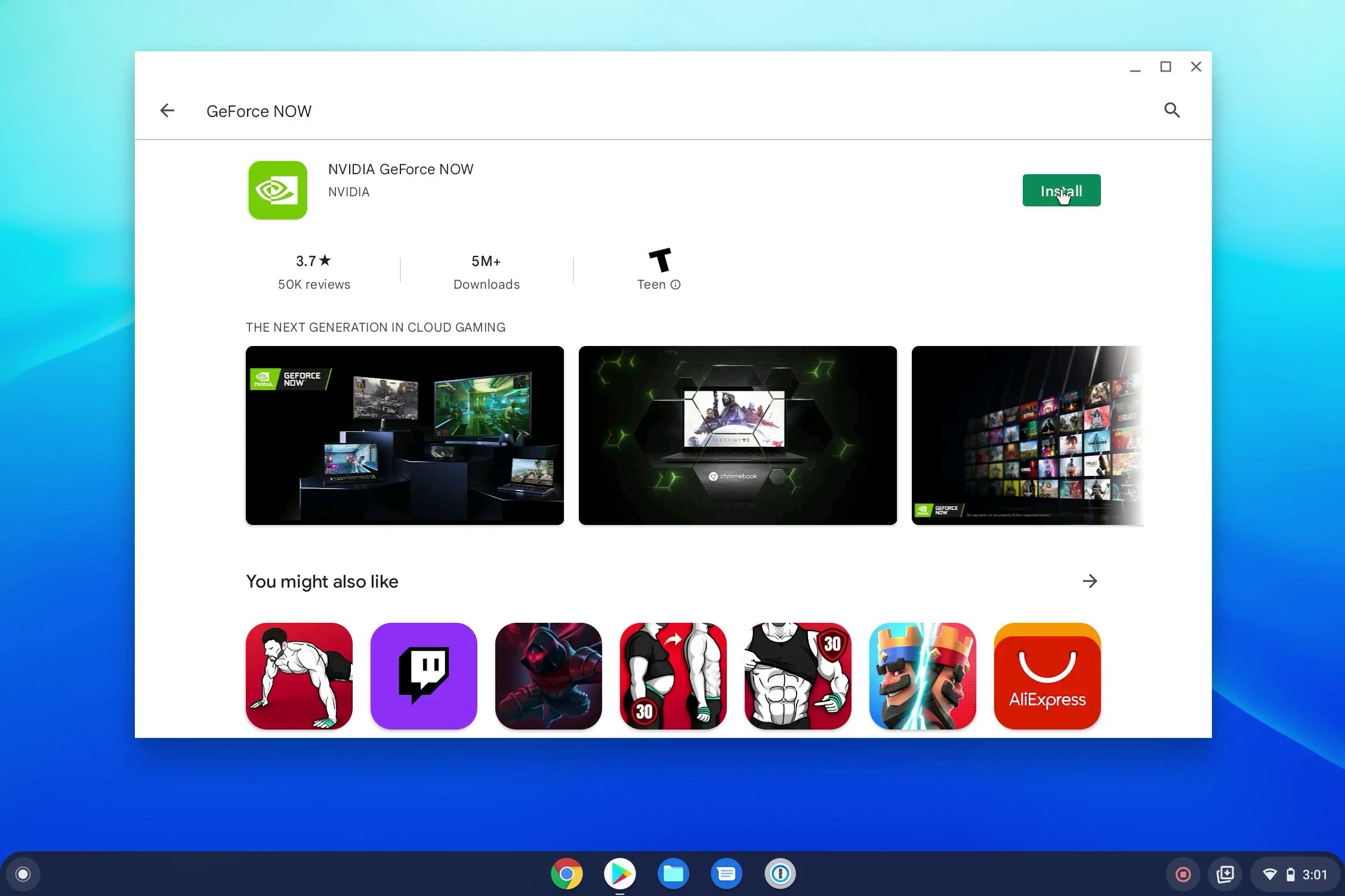Open 1Password from the shelf

[x=780, y=875]
